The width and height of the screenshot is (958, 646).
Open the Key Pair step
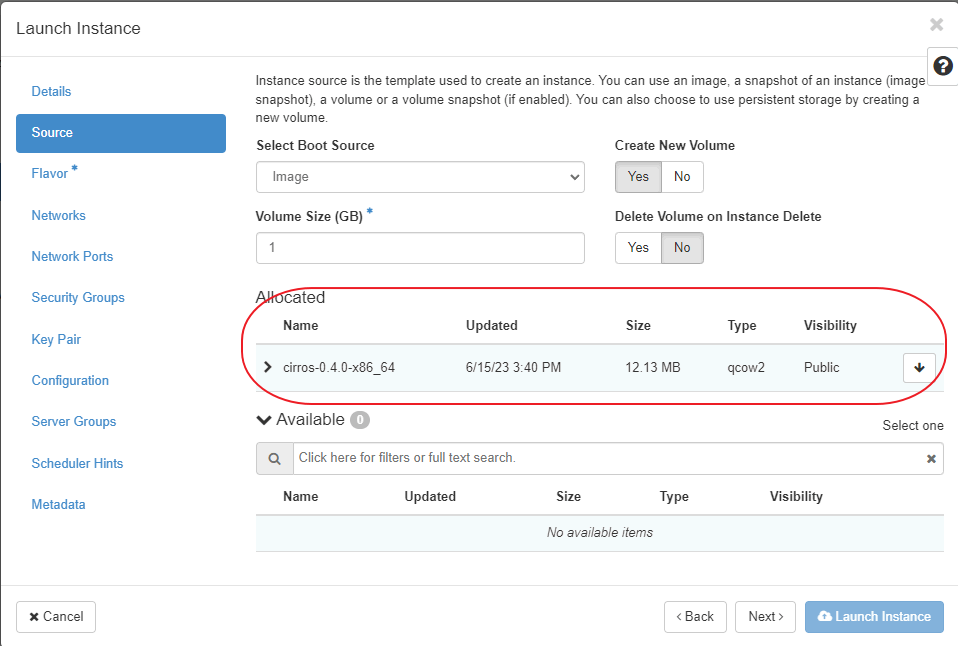[56, 340]
